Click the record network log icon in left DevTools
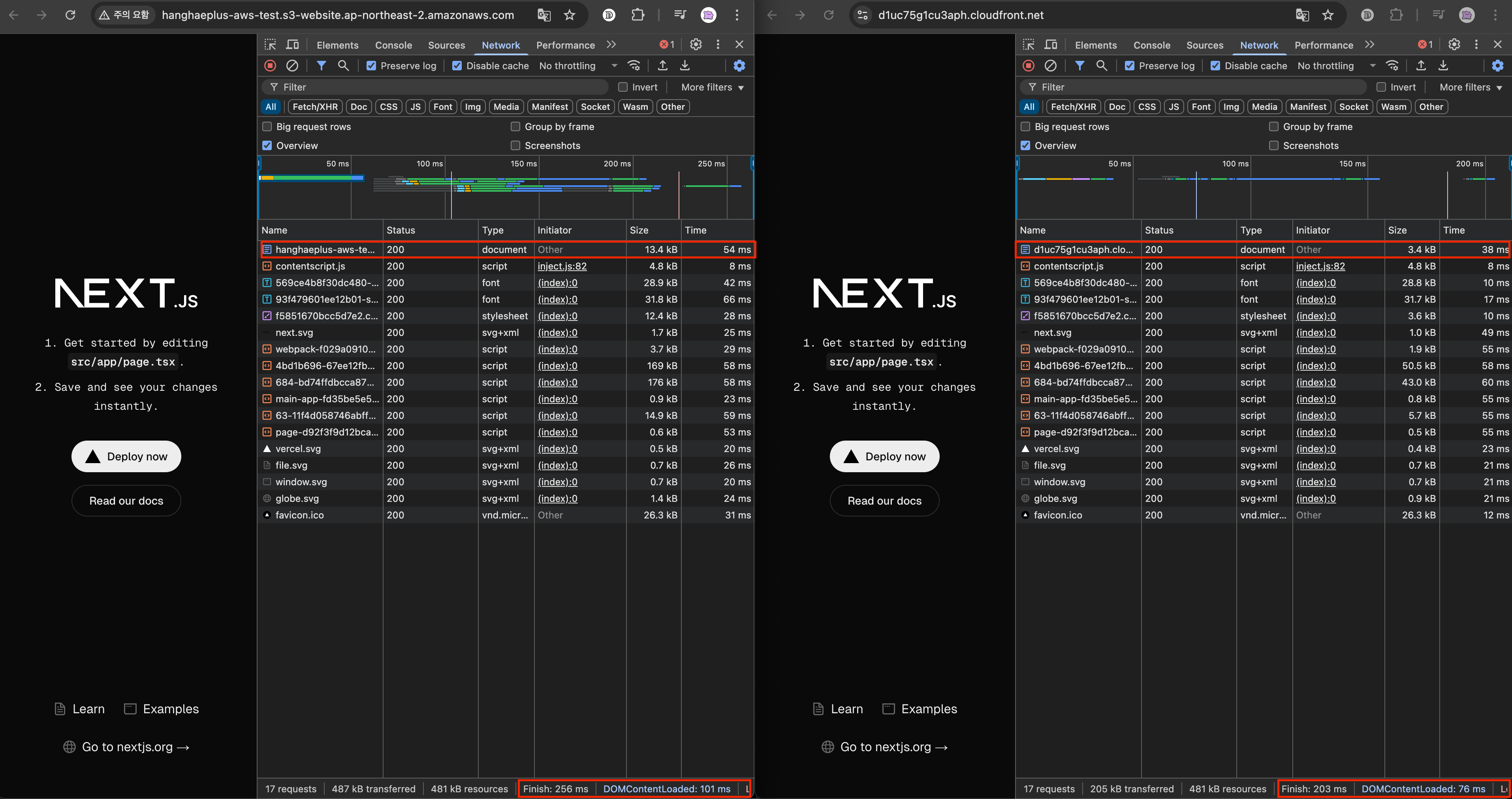 pos(270,66)
